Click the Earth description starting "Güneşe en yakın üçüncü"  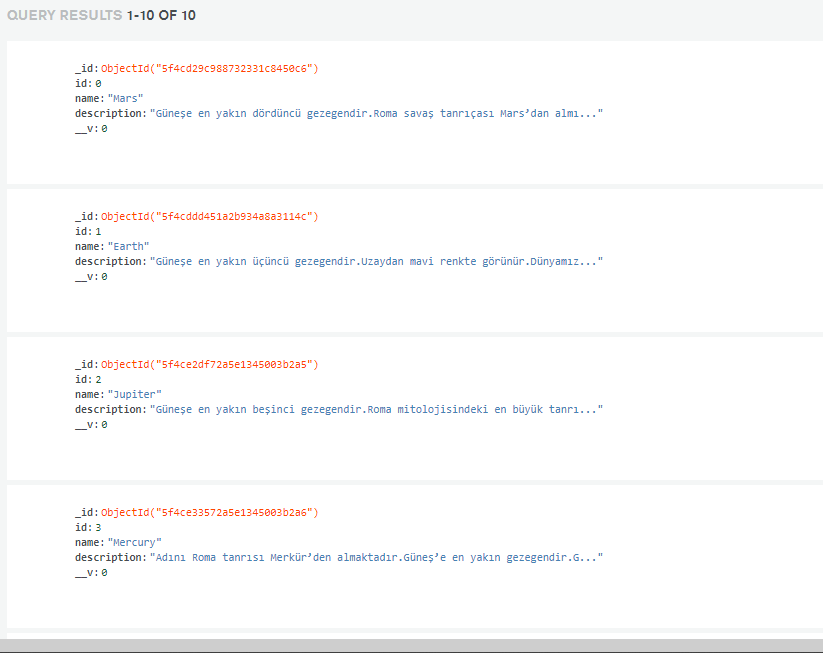(376, 261)
